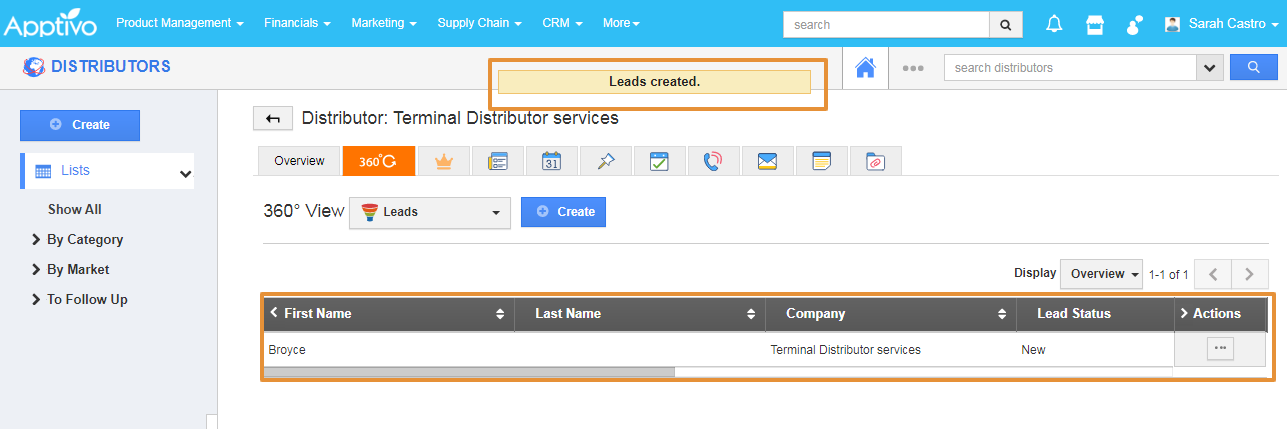Image resolution: width=1287 pixels, height=429 pixels.
Task: Open the CRM menu
Action: coord(563,23)
